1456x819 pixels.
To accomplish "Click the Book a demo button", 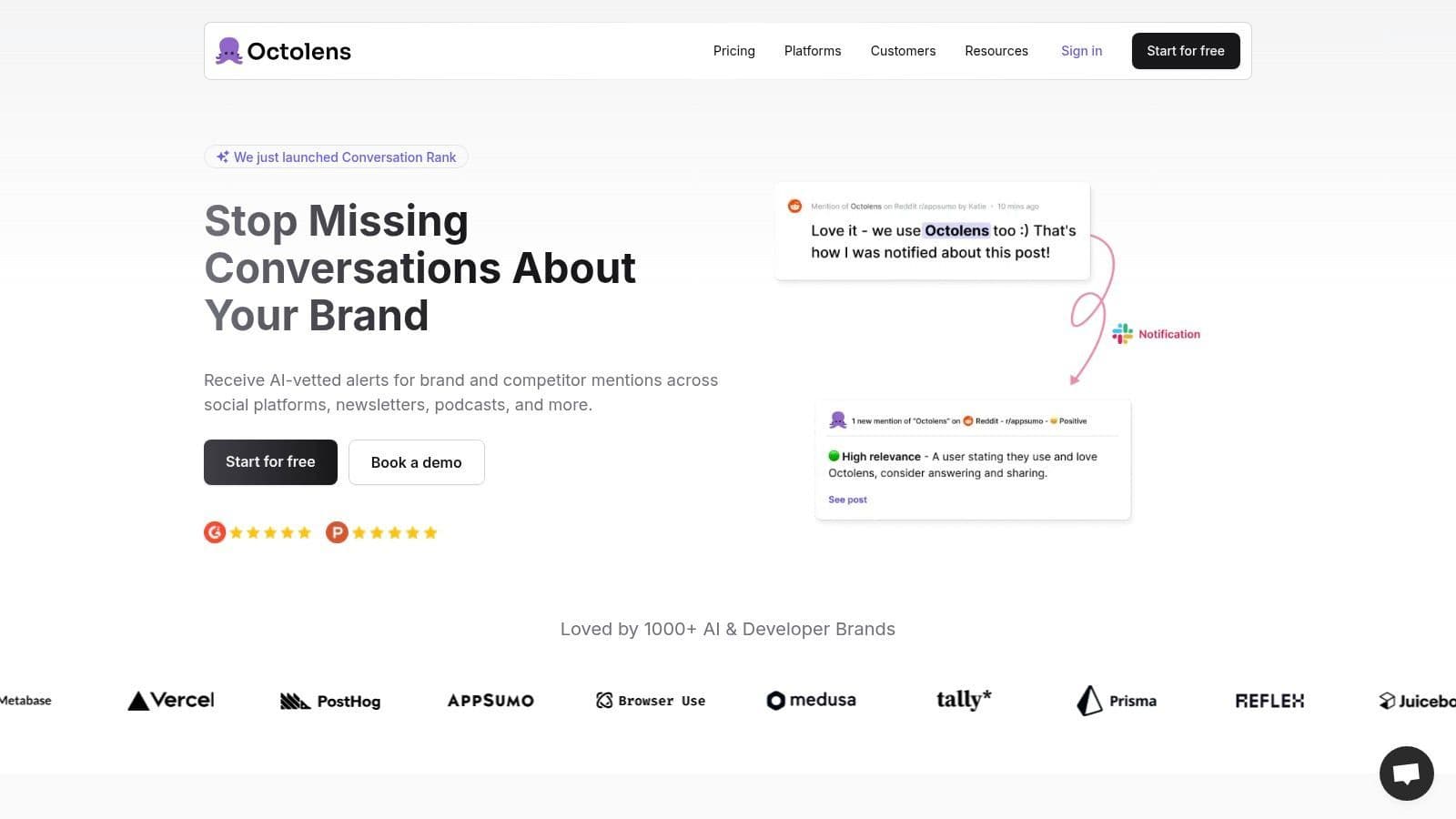I will (416, 462).
